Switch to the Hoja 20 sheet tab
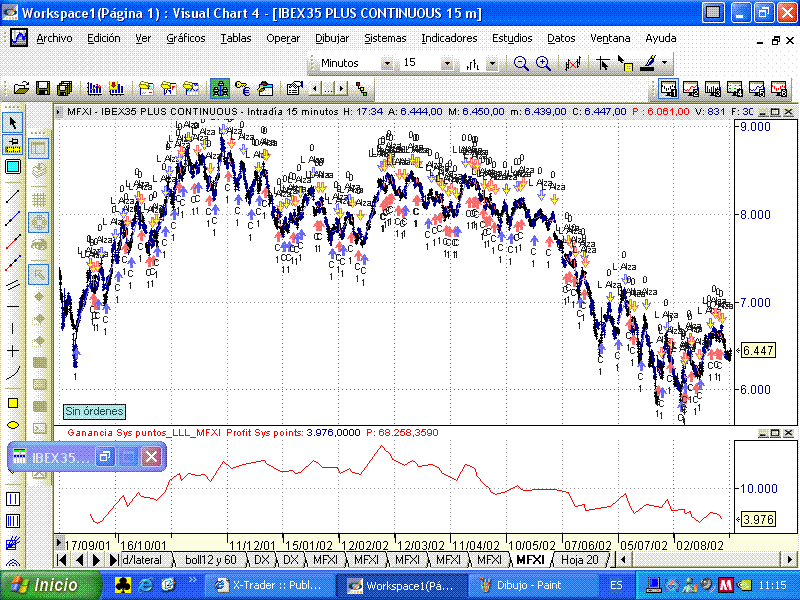The height and width of the screenshot is (600, 800). tap(580, 560)
